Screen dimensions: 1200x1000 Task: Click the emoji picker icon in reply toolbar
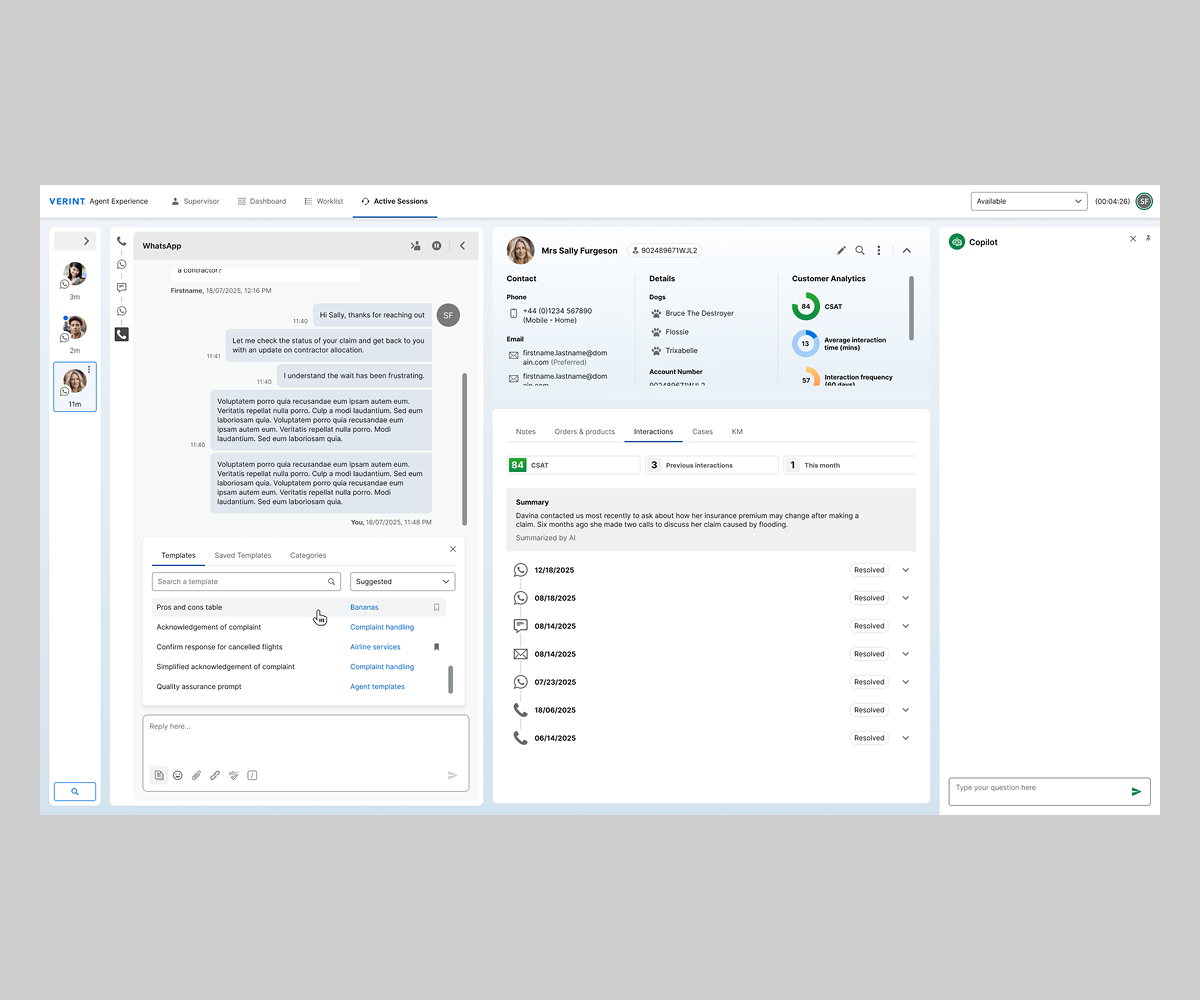coord(178,775)
